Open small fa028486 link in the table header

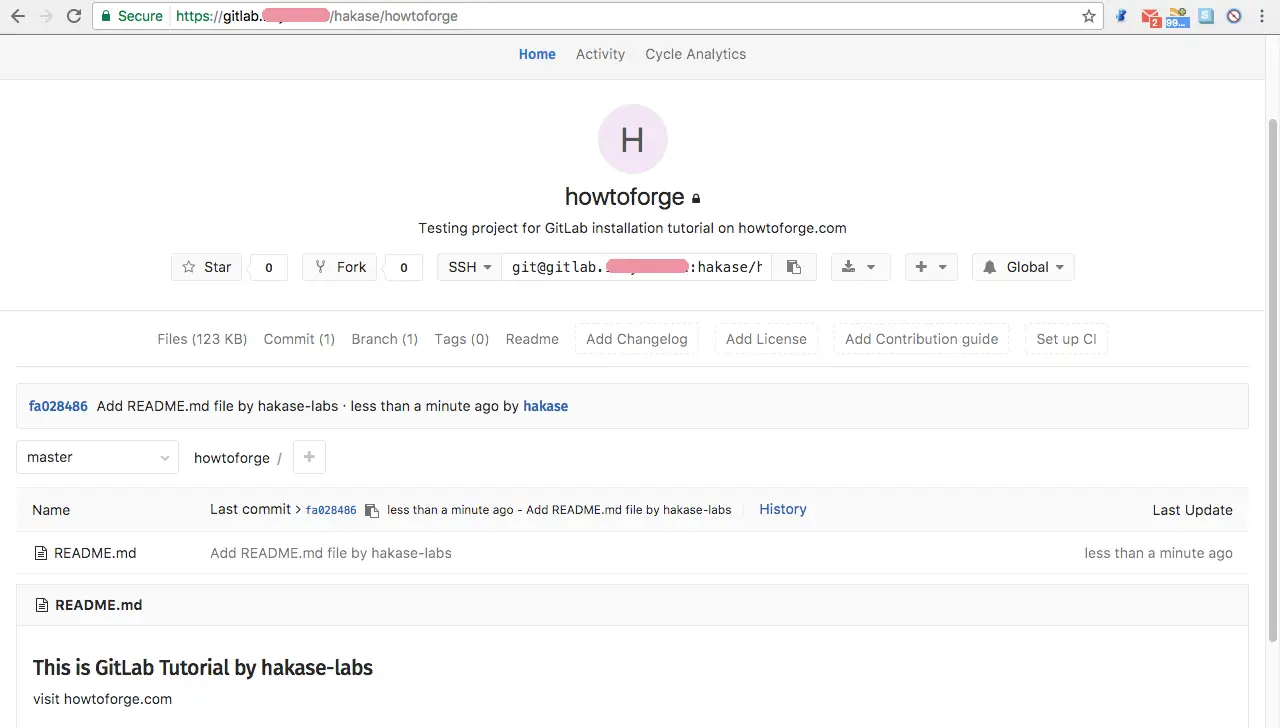coord(331,510)
